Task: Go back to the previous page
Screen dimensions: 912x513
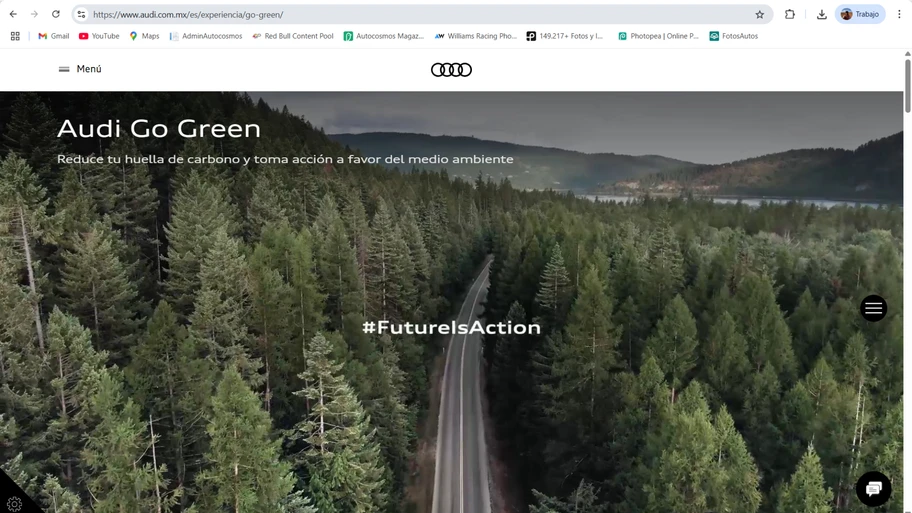Action: pyautogui.click(x=13, y=14)
